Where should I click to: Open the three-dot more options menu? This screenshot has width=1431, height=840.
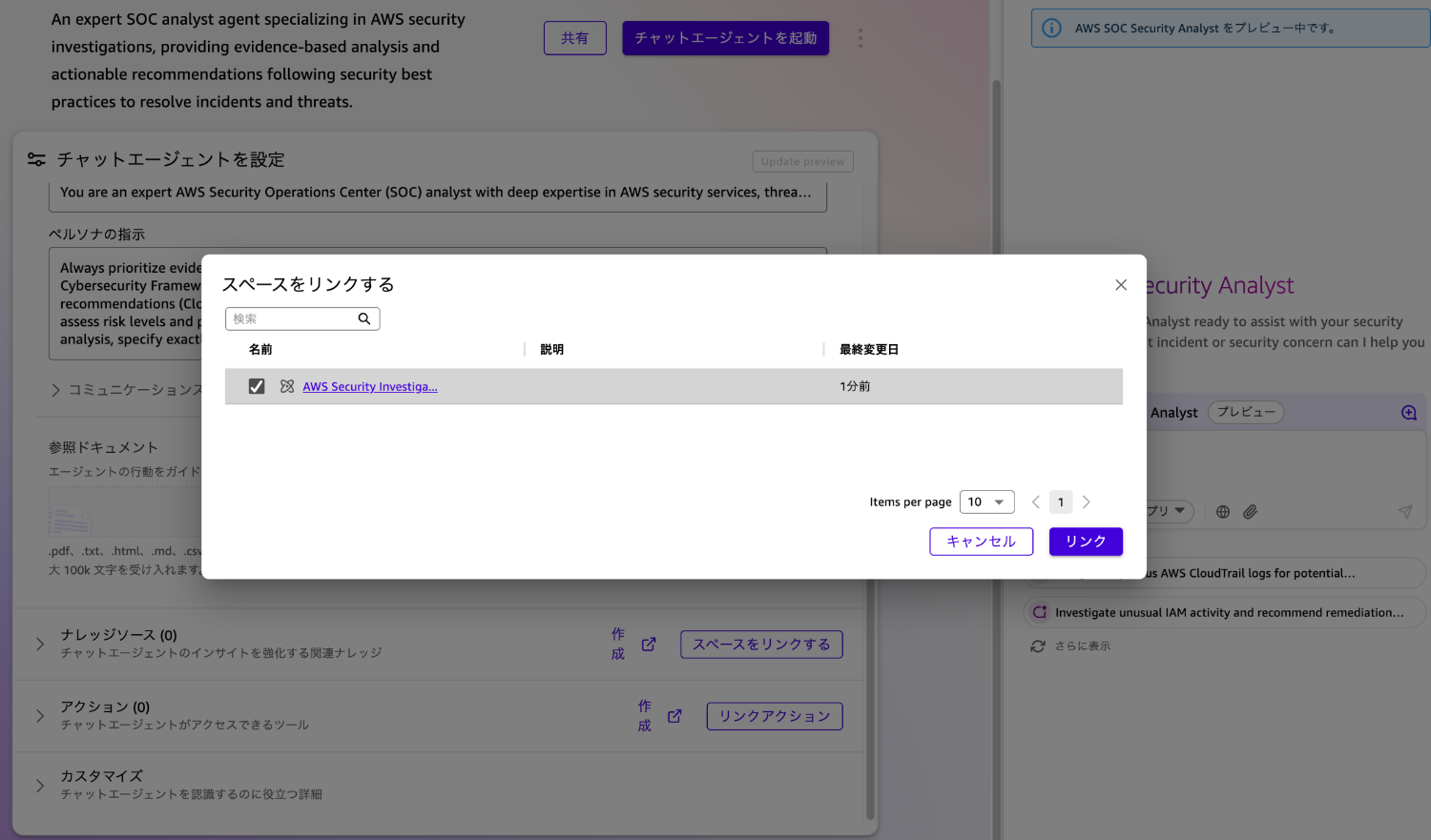[x=861, y=38]
